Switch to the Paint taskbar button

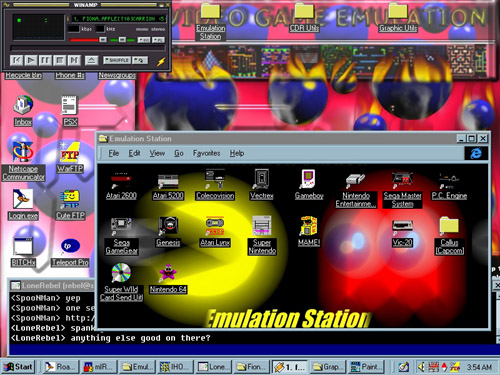[366, 367]
